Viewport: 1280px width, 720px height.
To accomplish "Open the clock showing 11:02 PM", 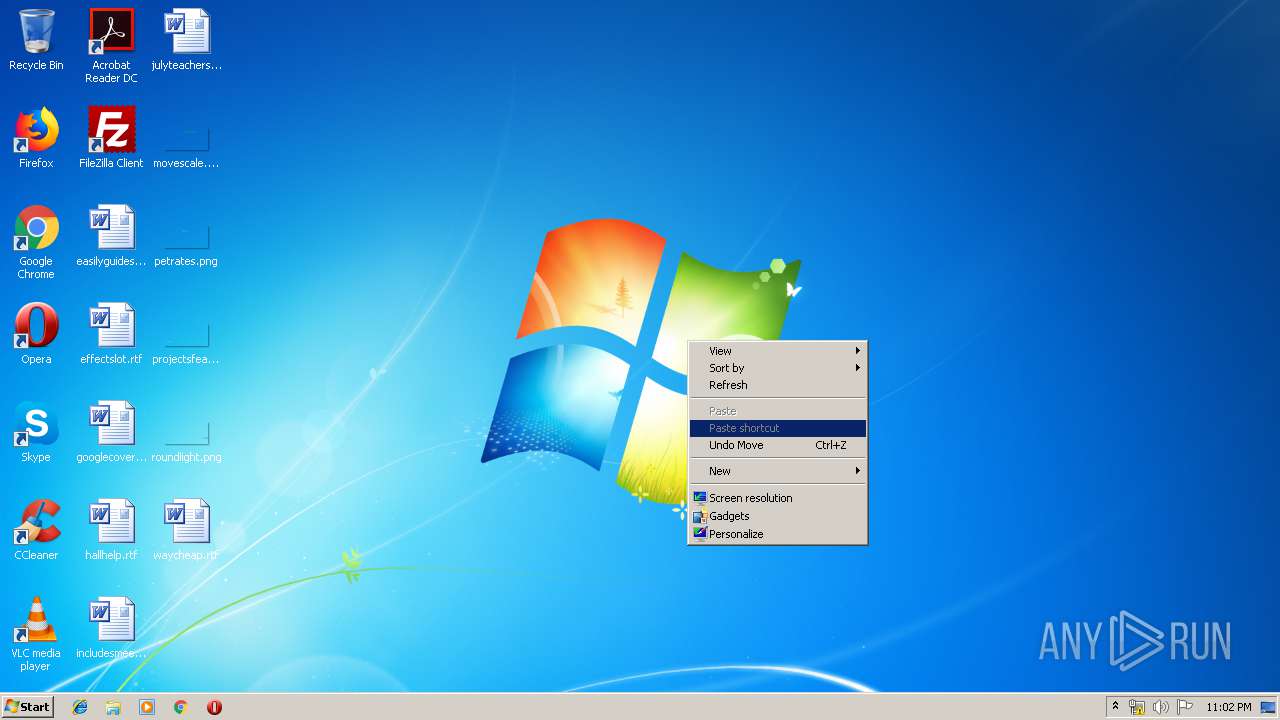I will click(1228, 707).
